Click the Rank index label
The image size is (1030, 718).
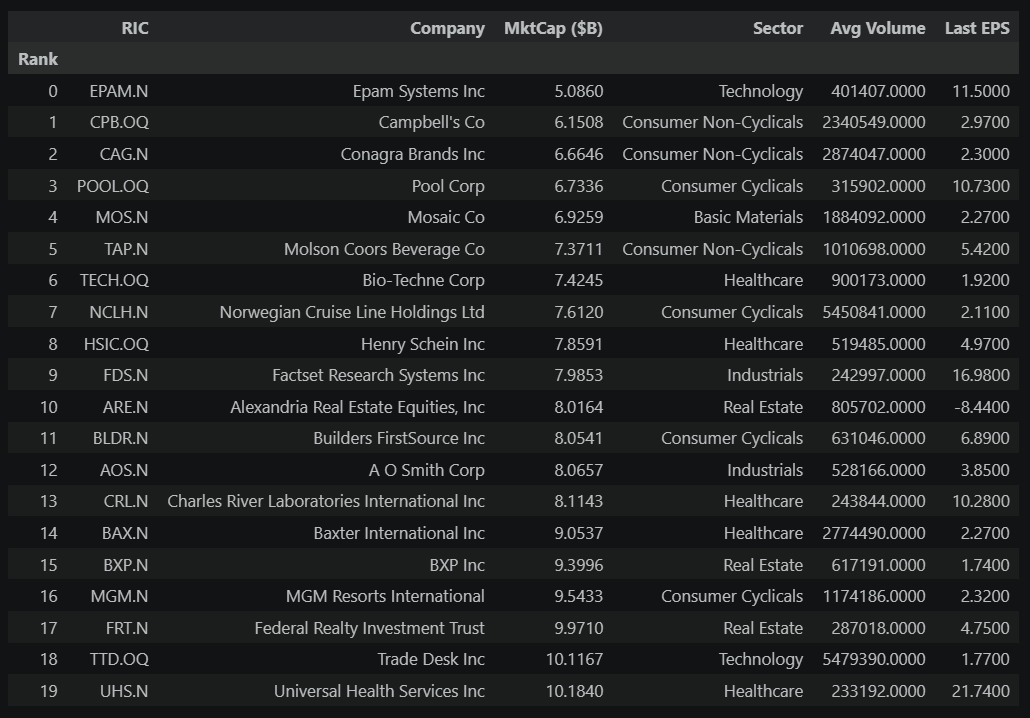point(38,59)
